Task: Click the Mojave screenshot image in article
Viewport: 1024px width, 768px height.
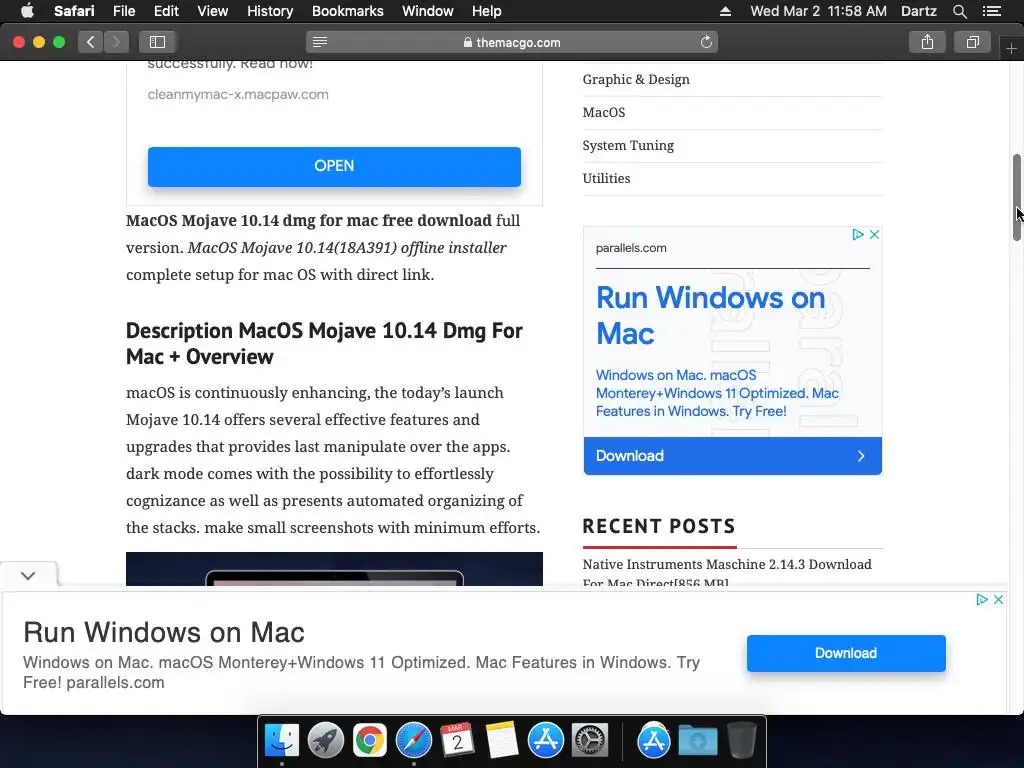Action: tap(334, 569)
